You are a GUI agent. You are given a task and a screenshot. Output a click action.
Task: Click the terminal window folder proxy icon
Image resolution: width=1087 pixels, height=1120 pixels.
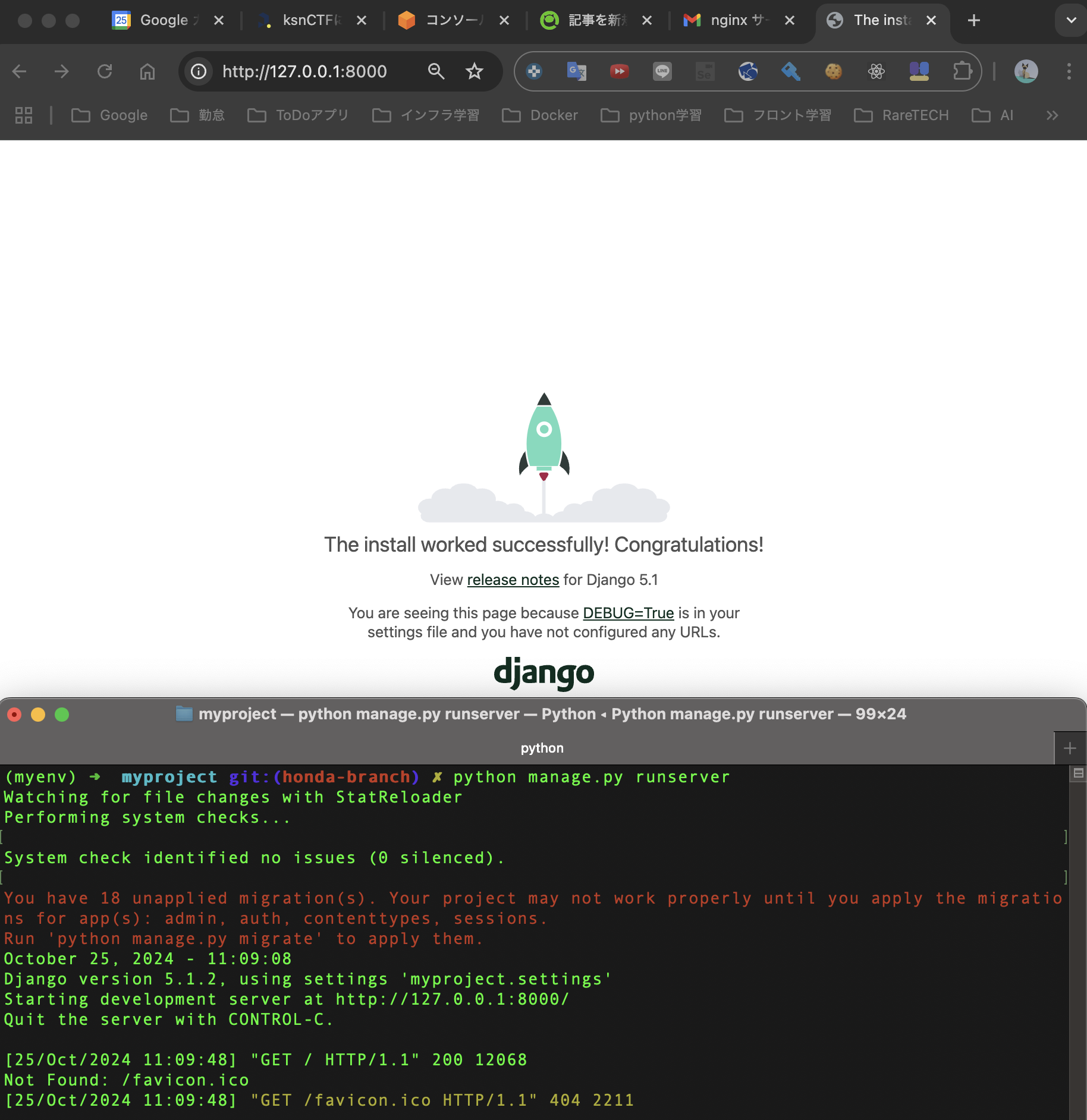pyautogui.click(x=184, y=714)
